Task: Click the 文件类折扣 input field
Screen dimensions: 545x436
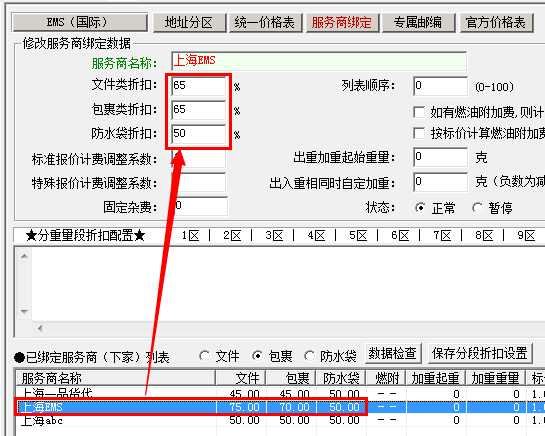Action: [x=199, y=86]
